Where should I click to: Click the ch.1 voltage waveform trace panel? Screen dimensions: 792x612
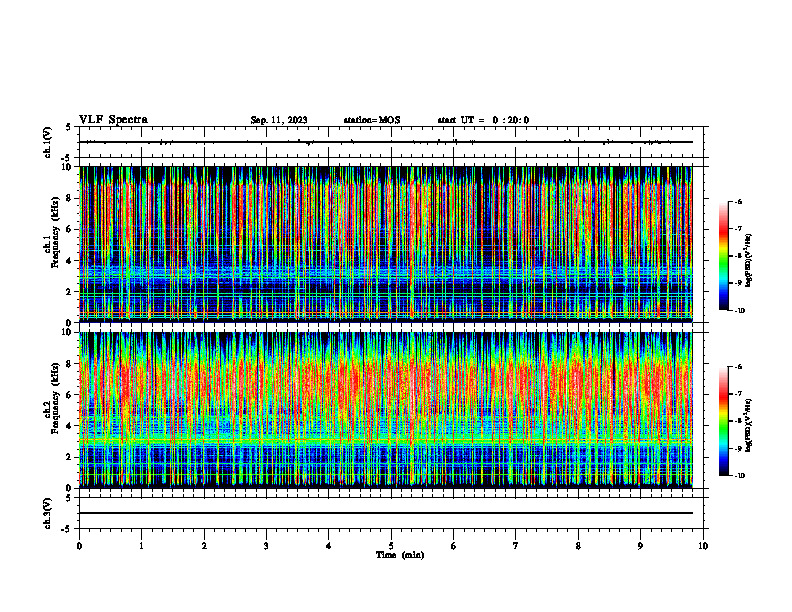coord(391,142)
